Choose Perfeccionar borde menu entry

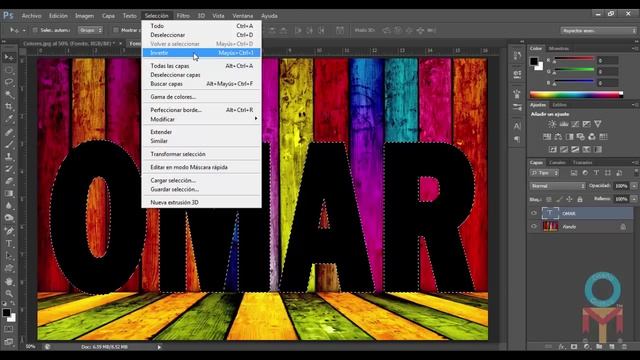click(202, 110)
